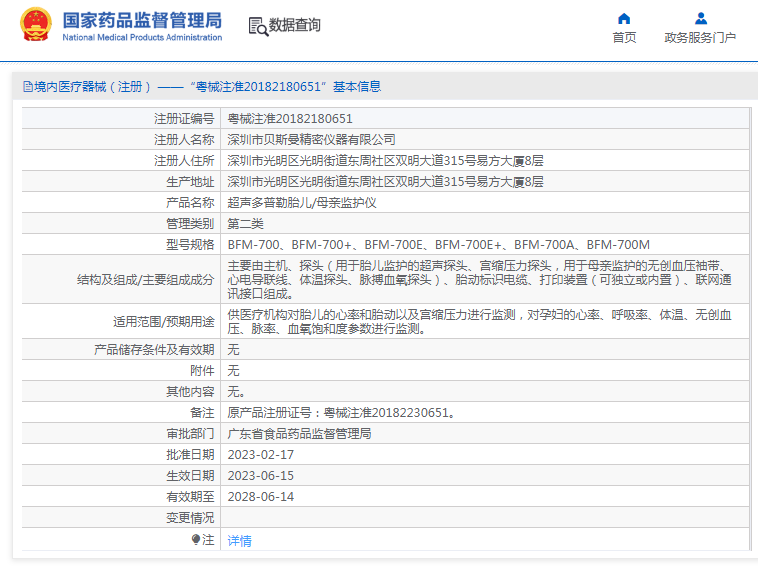Click the 适用范围/预期用途 label
This screenshot has height=570, width=758.
pyautogui.click(x=163, y=322)
